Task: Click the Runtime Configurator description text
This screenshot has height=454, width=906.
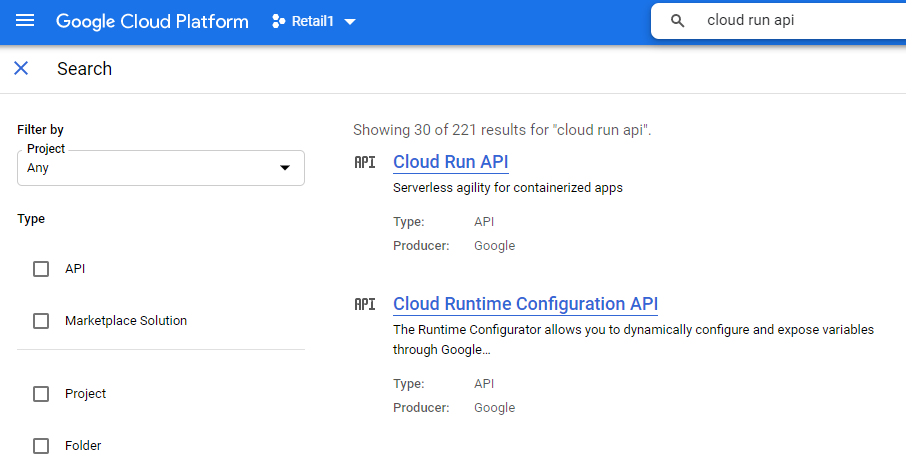Action: coord(633,340)
